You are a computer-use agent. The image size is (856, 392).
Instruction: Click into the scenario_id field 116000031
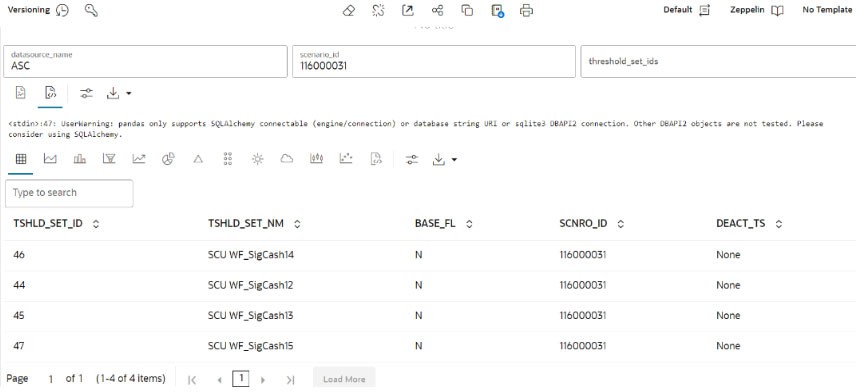tap(434, 61)
